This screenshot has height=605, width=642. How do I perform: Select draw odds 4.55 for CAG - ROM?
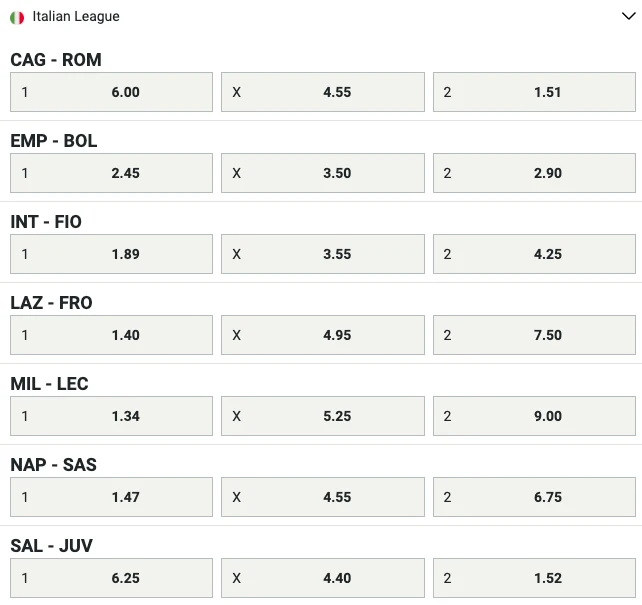pyautogui.click(x=323, y=92)
